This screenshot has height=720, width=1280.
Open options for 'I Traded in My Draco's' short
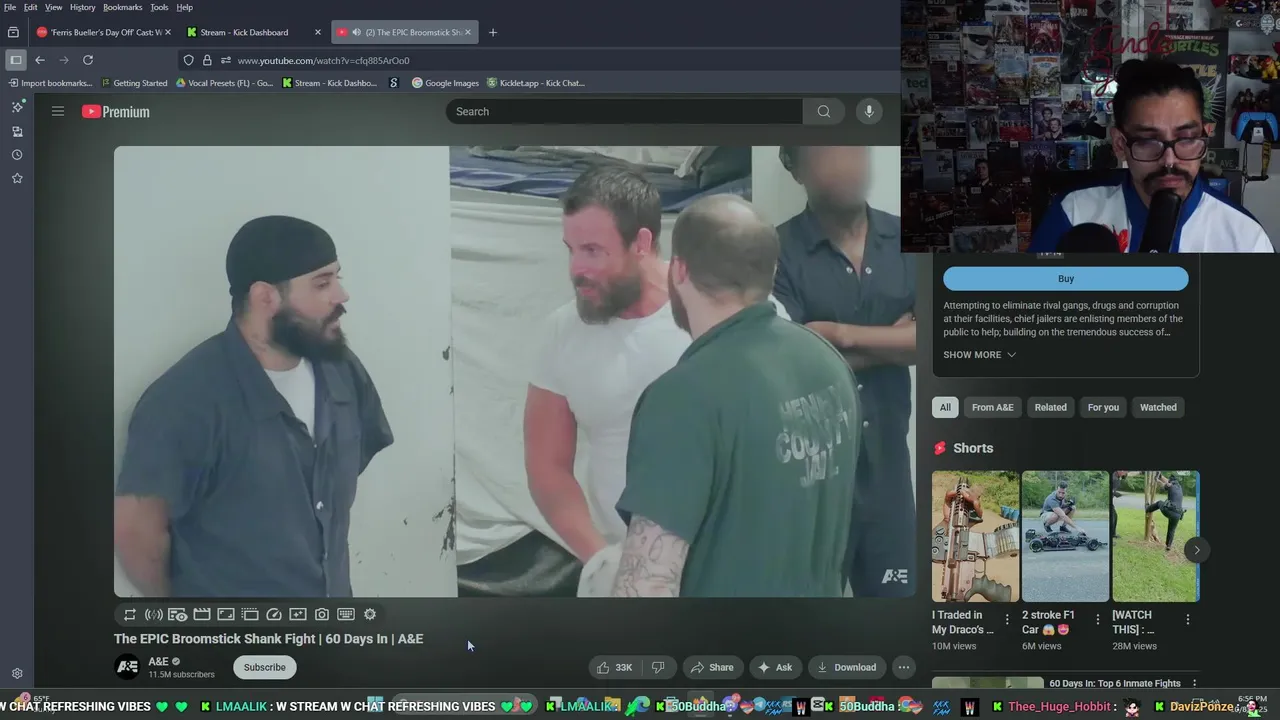[1007, 620]
